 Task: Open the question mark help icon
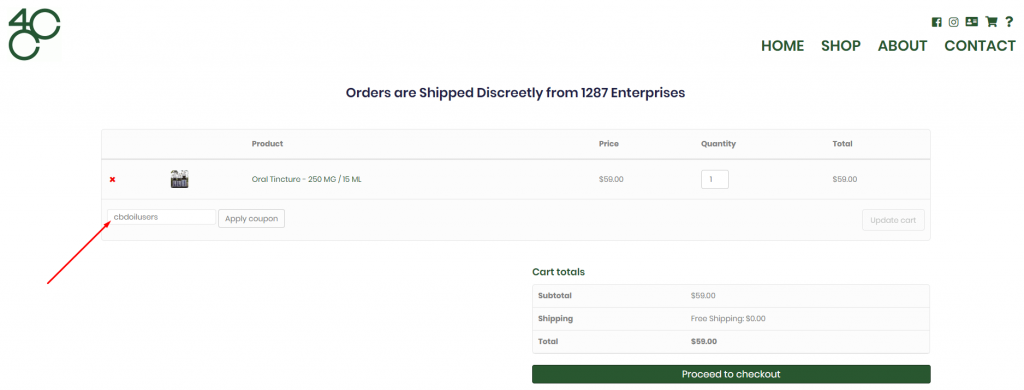pyautogui.click(x=1009, y=22)
